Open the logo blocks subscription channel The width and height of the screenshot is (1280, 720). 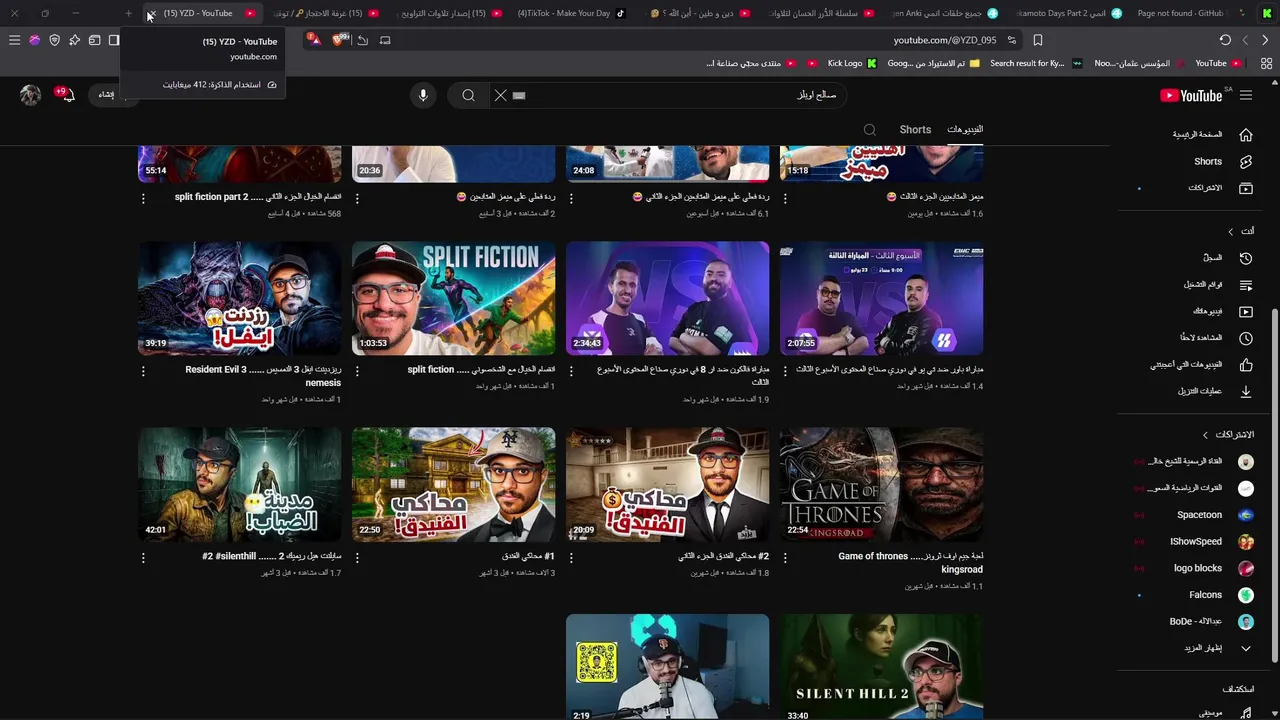[1196, 568]
